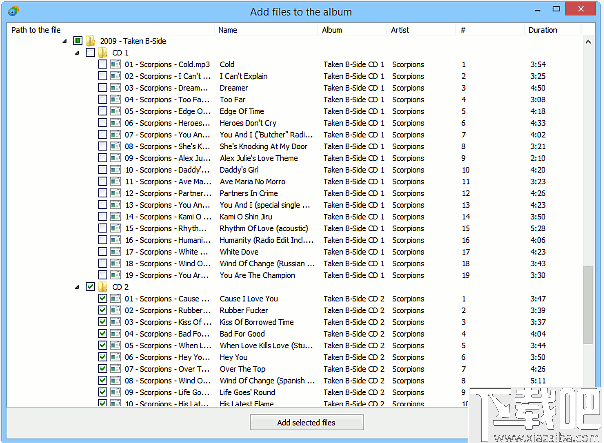Collapse the CD 2 folder node

77,287
